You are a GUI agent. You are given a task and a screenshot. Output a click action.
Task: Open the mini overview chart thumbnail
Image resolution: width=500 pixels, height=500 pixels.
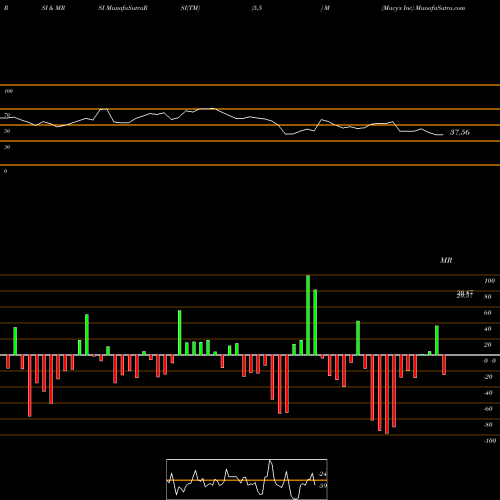(x=247, y=479)
